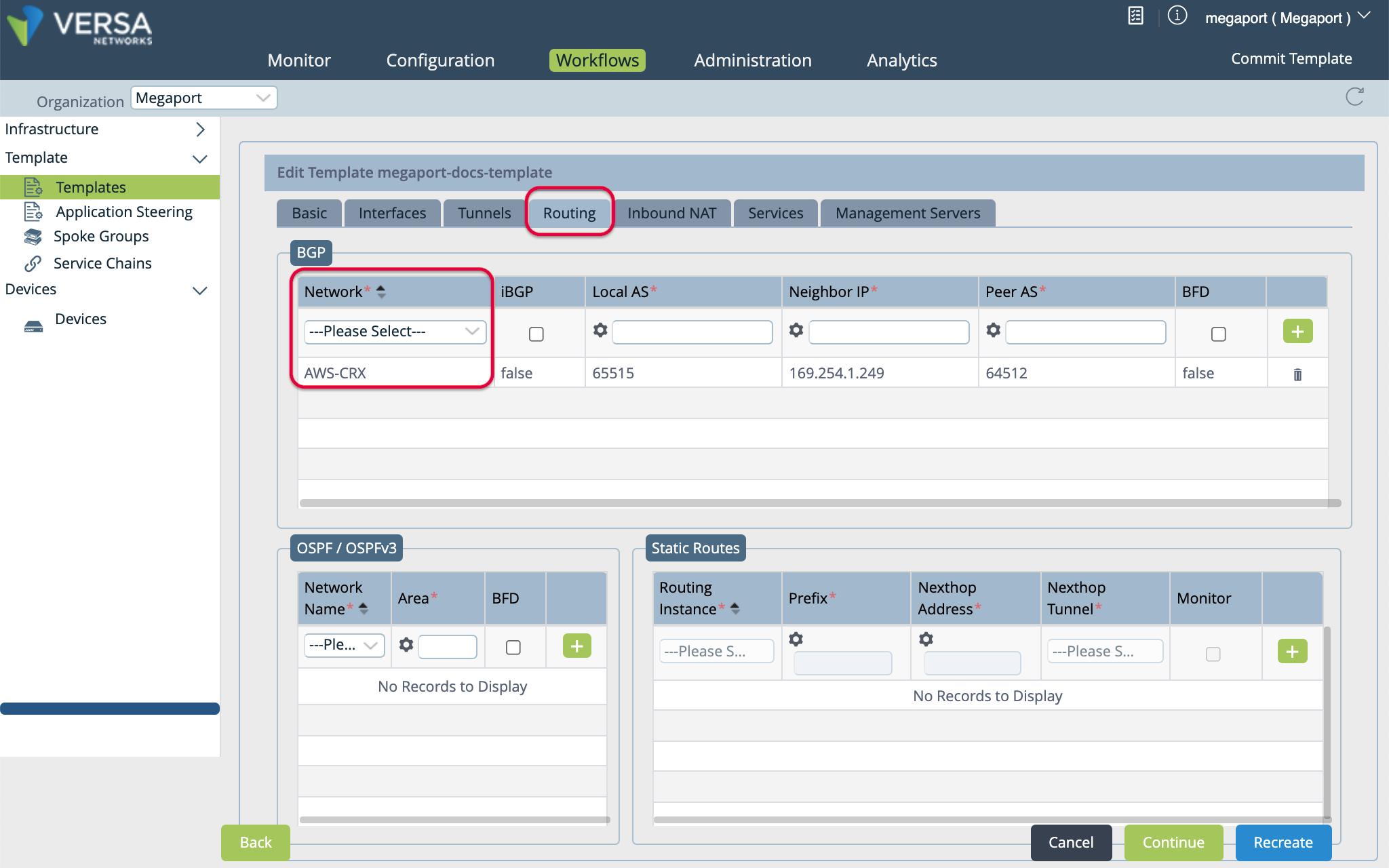This screenshot has height=868, width=1389.
Task: Add OSPF entry with green plus
Action: click(x=576, y=646)
